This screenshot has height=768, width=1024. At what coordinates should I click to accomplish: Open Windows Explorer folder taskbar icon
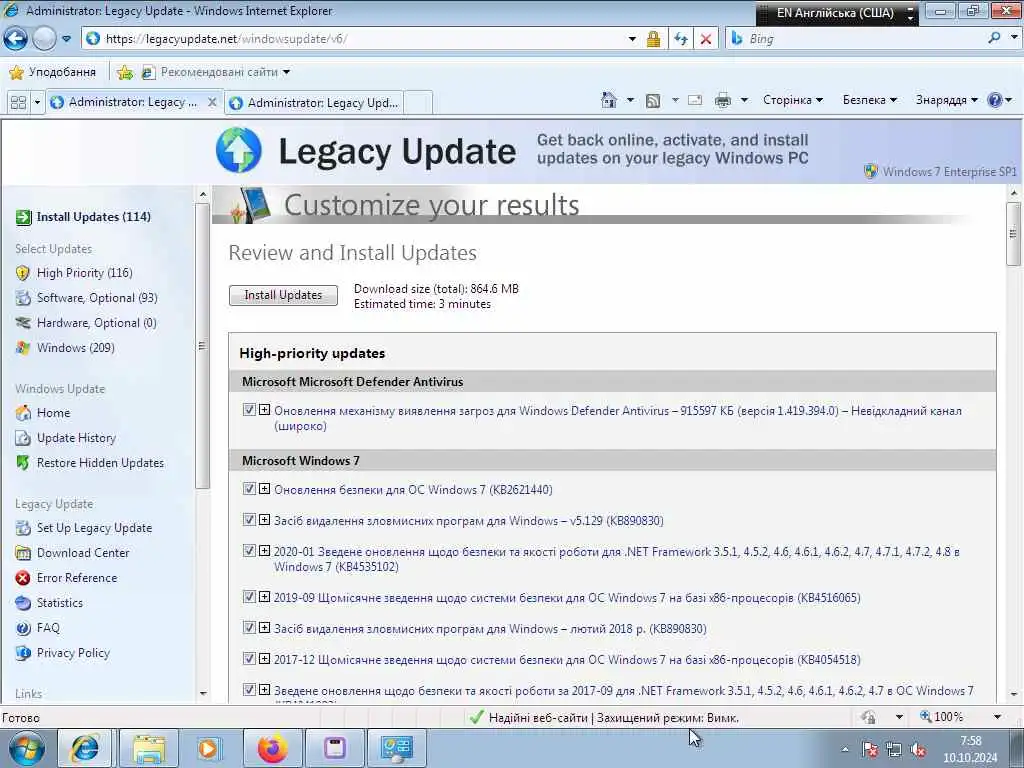pos(149,748)
